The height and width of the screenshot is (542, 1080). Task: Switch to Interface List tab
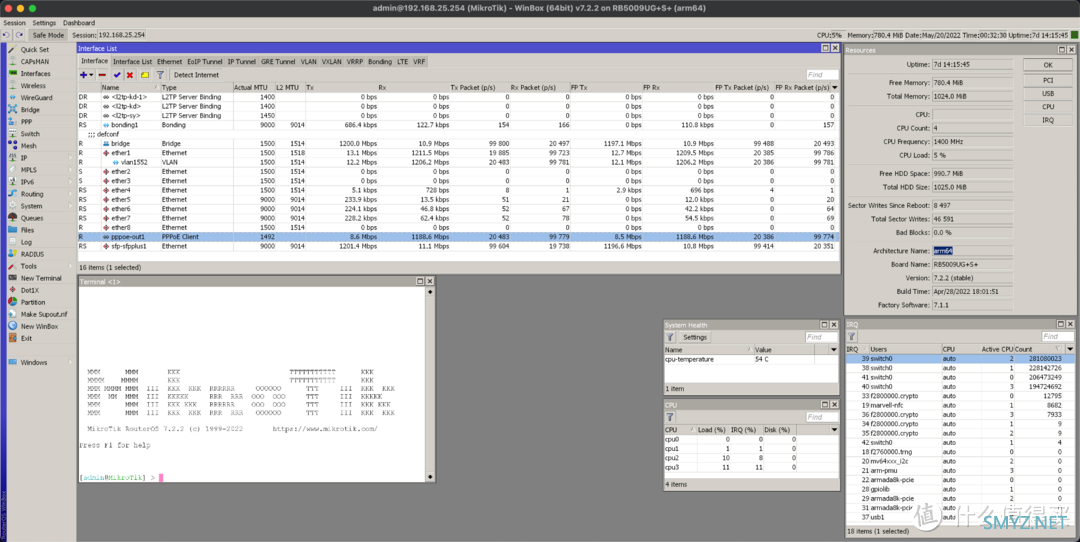point(132,61)
